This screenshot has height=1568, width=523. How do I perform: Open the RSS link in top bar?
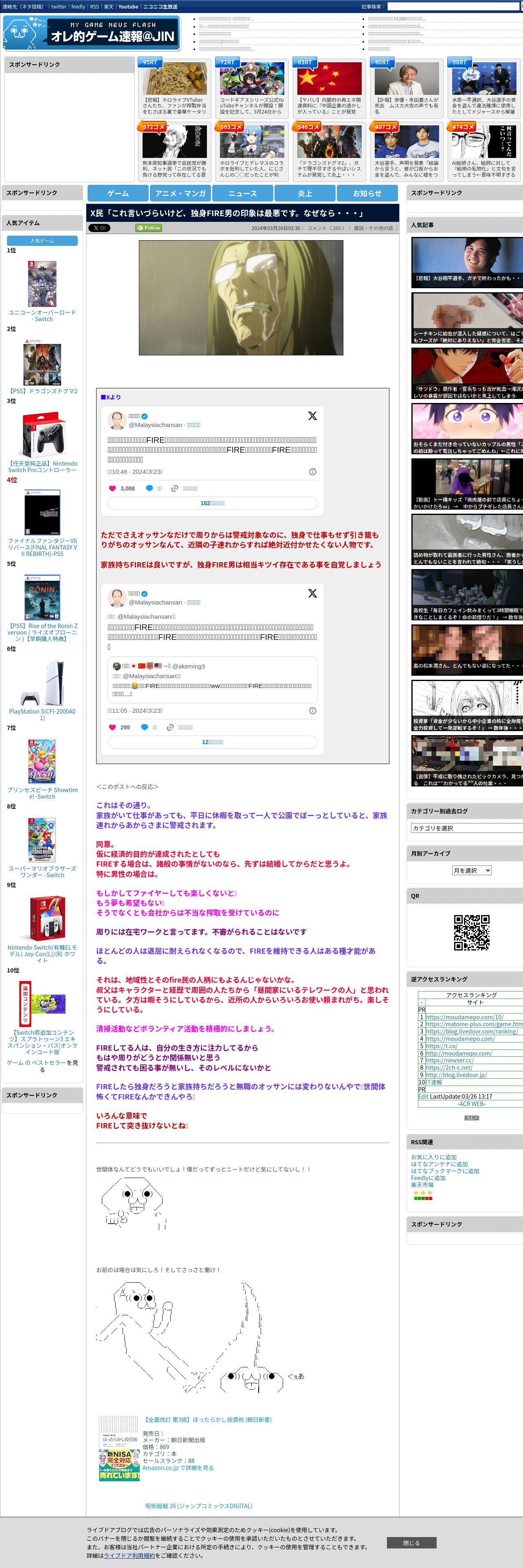(94, 7)
